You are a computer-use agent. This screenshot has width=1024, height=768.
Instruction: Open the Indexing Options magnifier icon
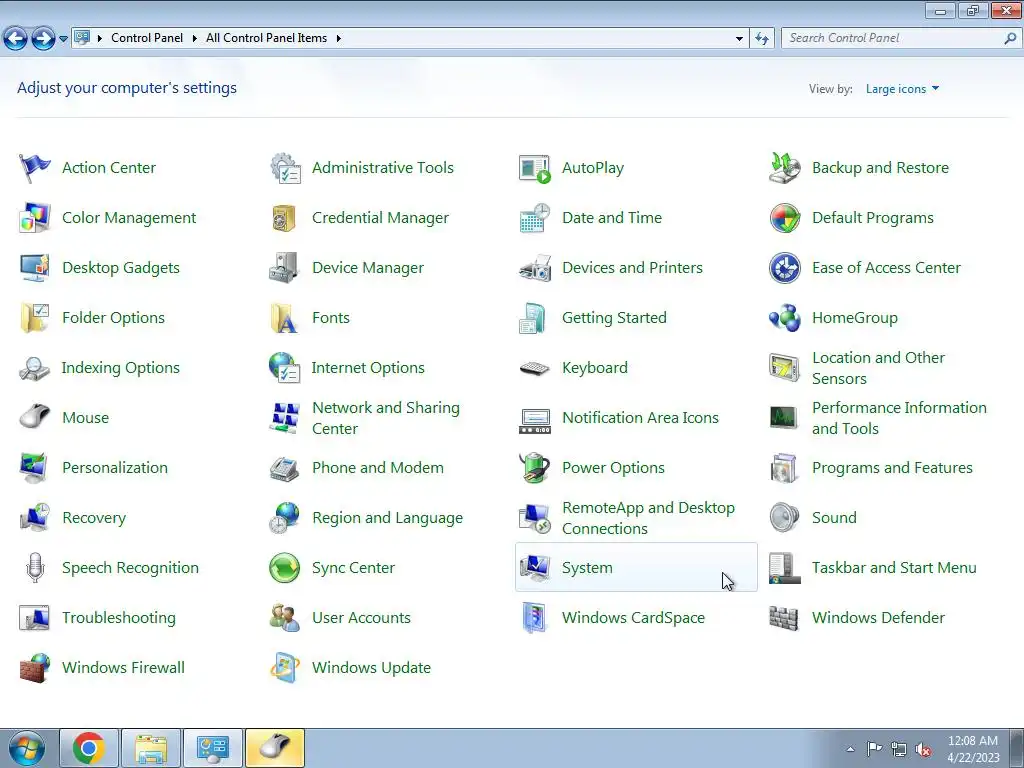[35, 368]
